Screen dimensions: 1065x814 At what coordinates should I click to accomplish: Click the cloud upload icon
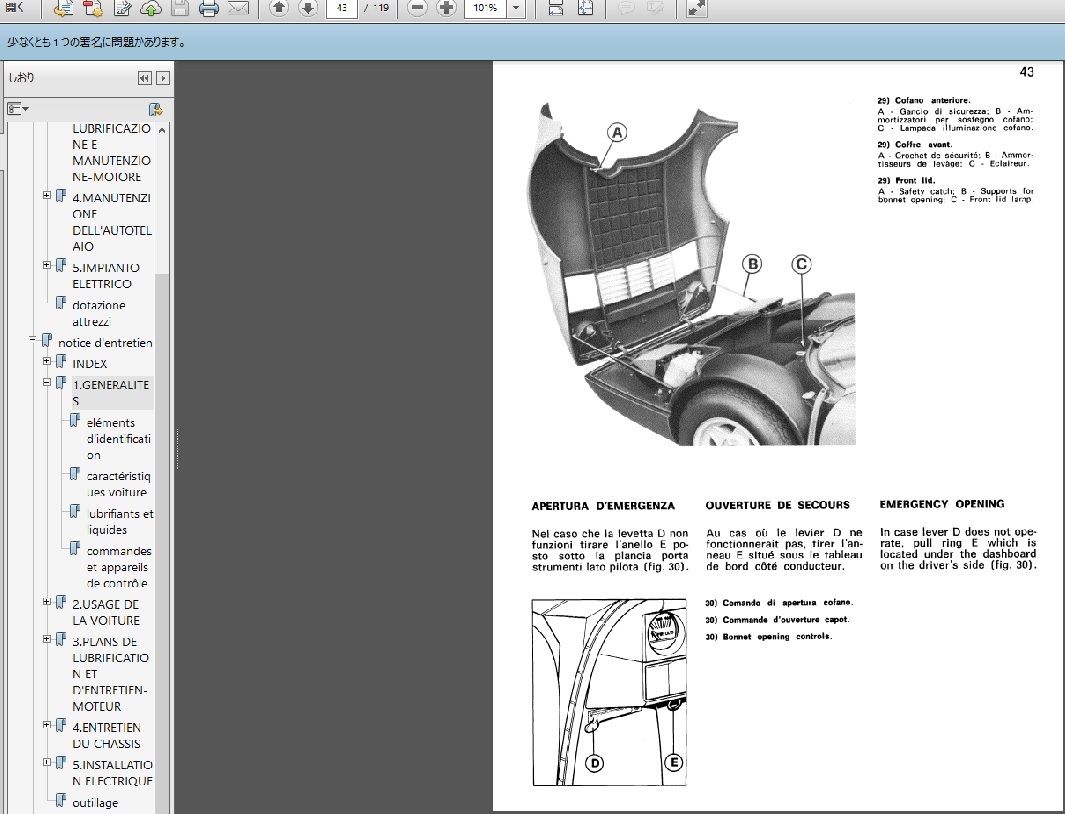150,9
